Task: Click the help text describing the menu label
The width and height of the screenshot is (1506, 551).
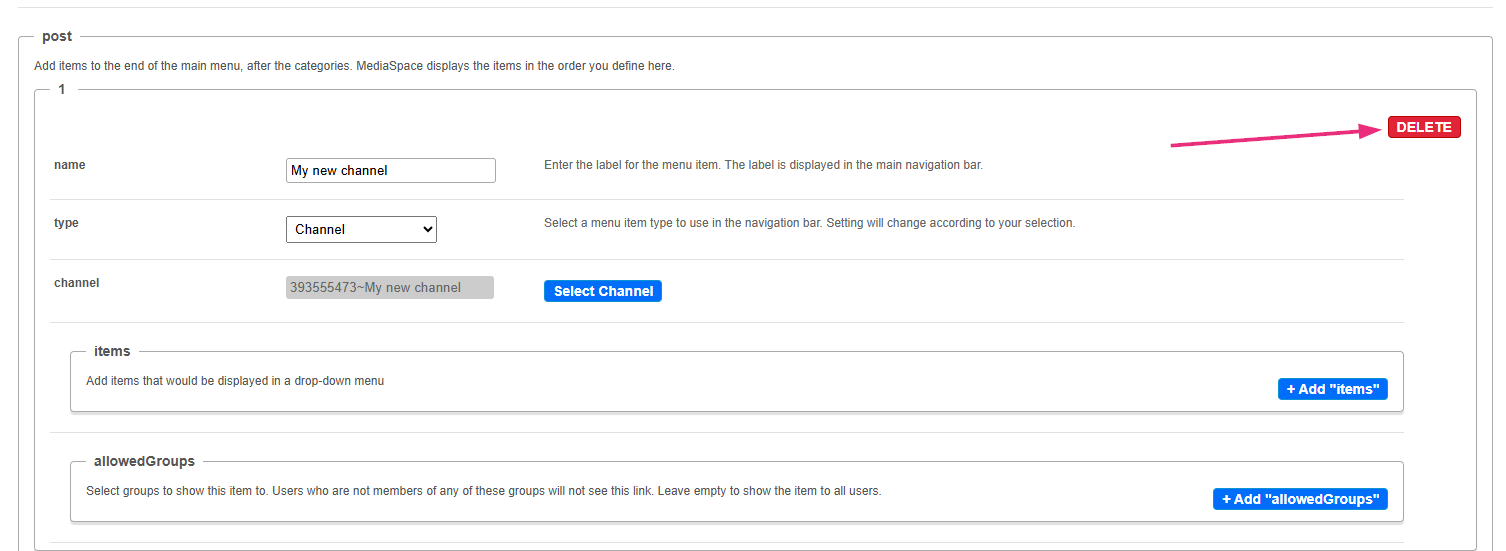Action: pos(763,165)
